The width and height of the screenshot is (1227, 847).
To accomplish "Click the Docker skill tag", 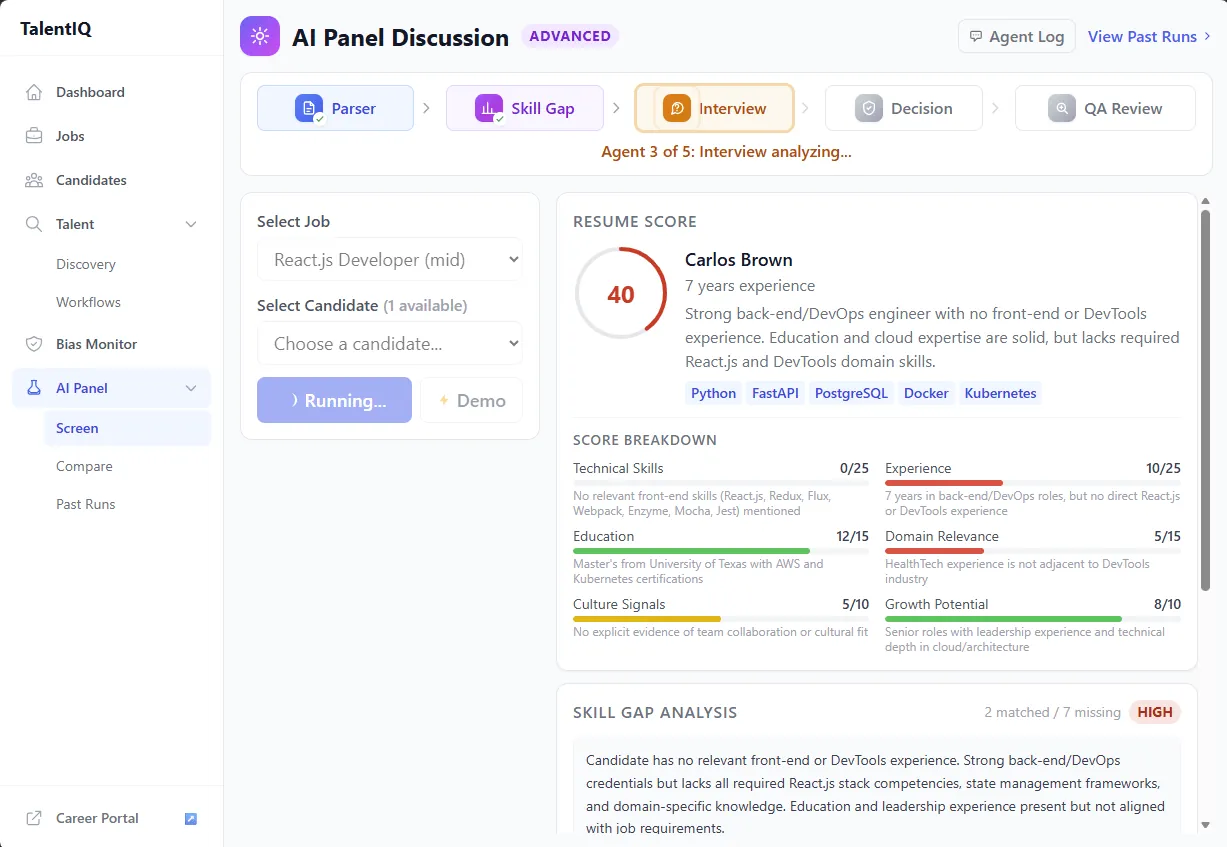I will (926, 393).
